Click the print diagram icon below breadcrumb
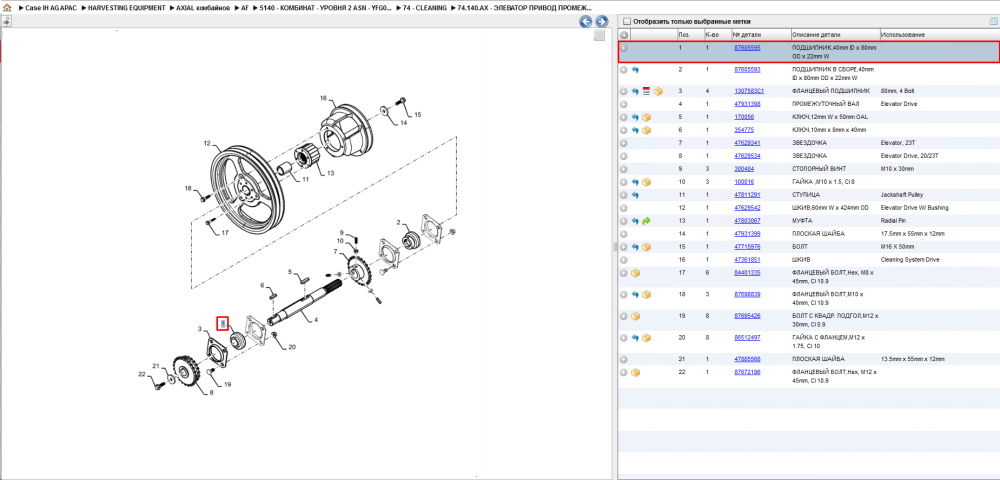The height and width of the screenshot is (480, 1000). pos(6,21)
